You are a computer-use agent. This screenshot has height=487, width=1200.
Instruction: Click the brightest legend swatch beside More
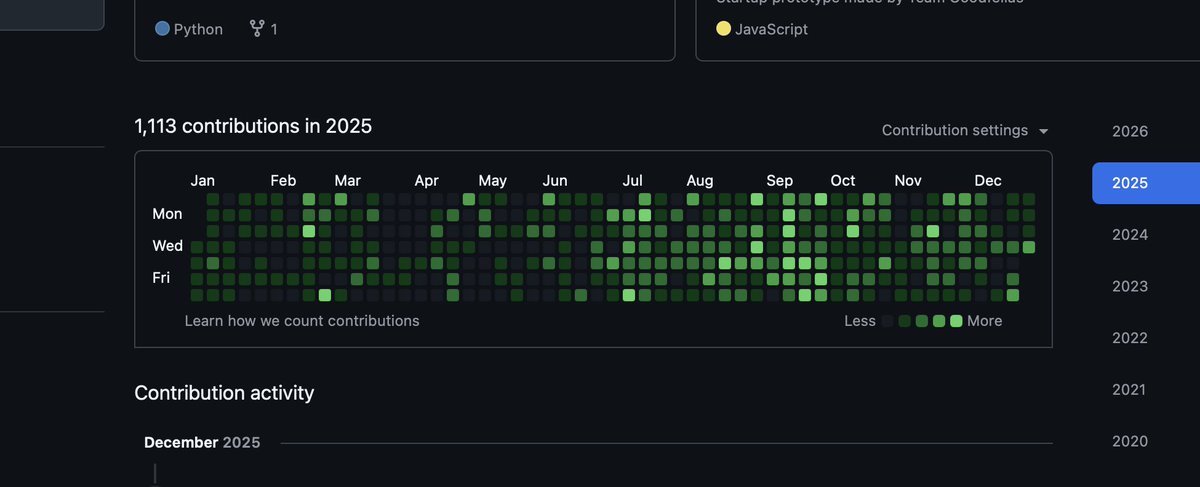[956, 321]
